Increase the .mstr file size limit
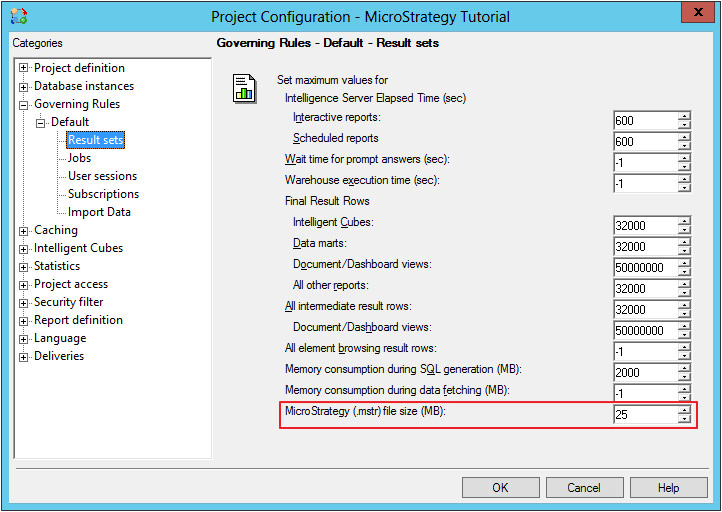Screen dimensions: 722x512 (x=684, y=411)
